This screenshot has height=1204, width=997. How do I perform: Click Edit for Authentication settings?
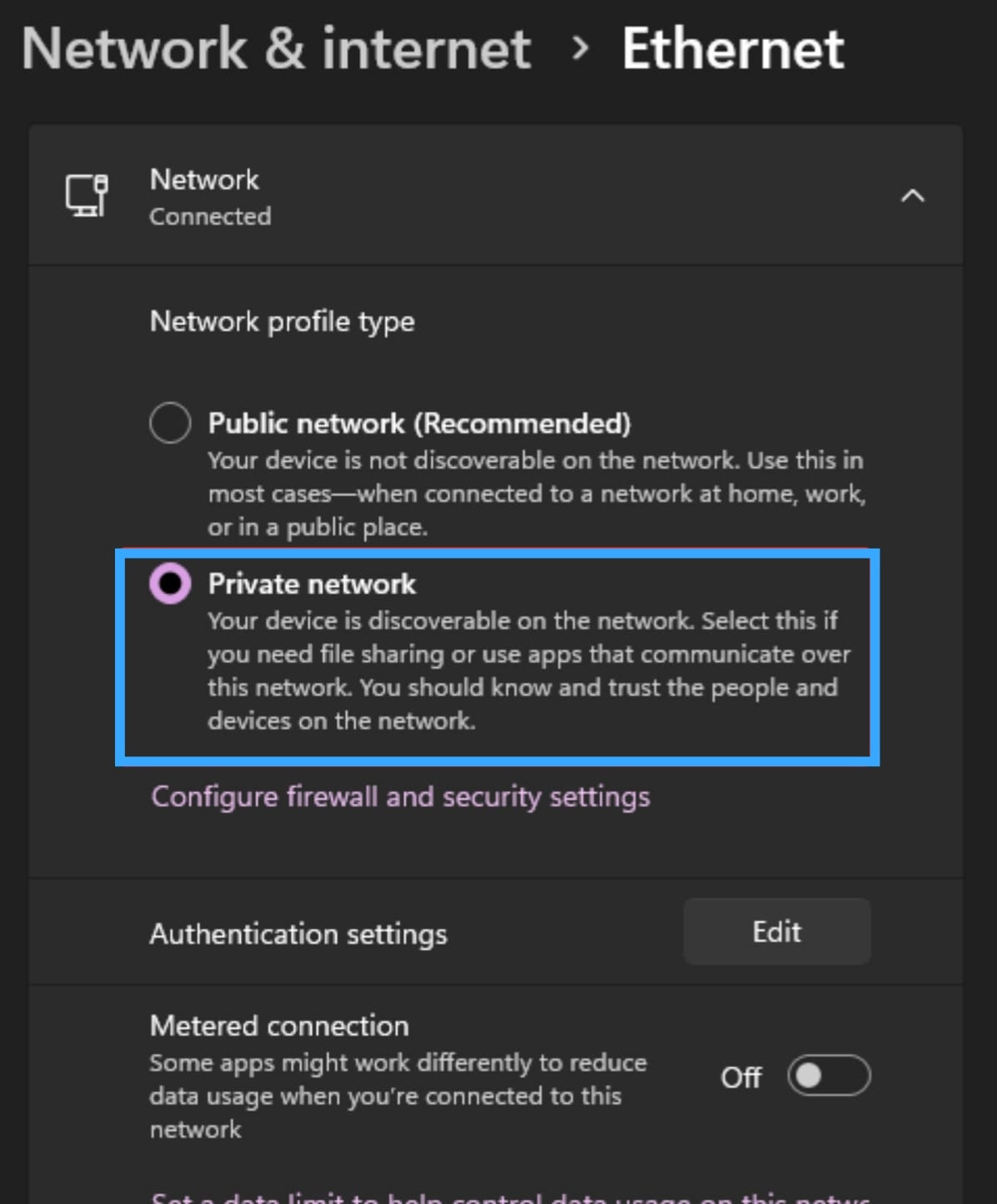coord(776,931)
